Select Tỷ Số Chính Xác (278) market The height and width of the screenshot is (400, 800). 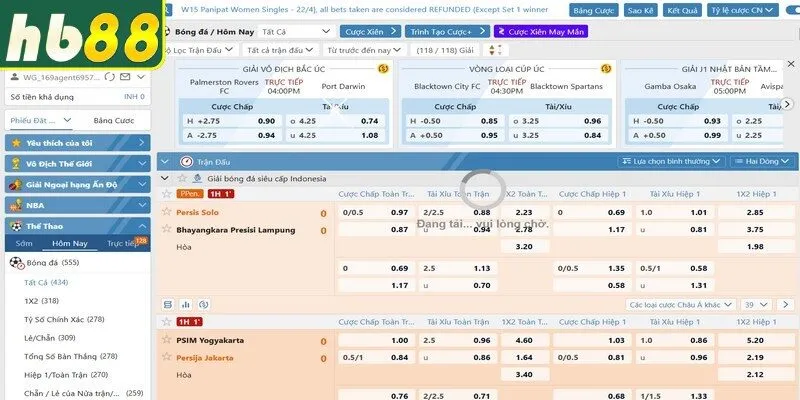pos(64,319)
